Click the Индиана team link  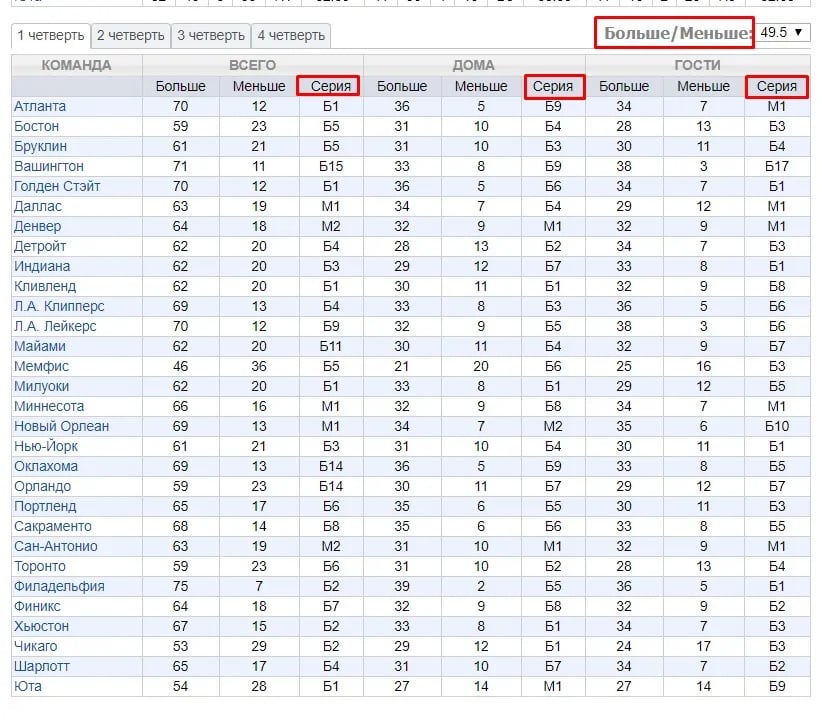[x=42, y=266]
